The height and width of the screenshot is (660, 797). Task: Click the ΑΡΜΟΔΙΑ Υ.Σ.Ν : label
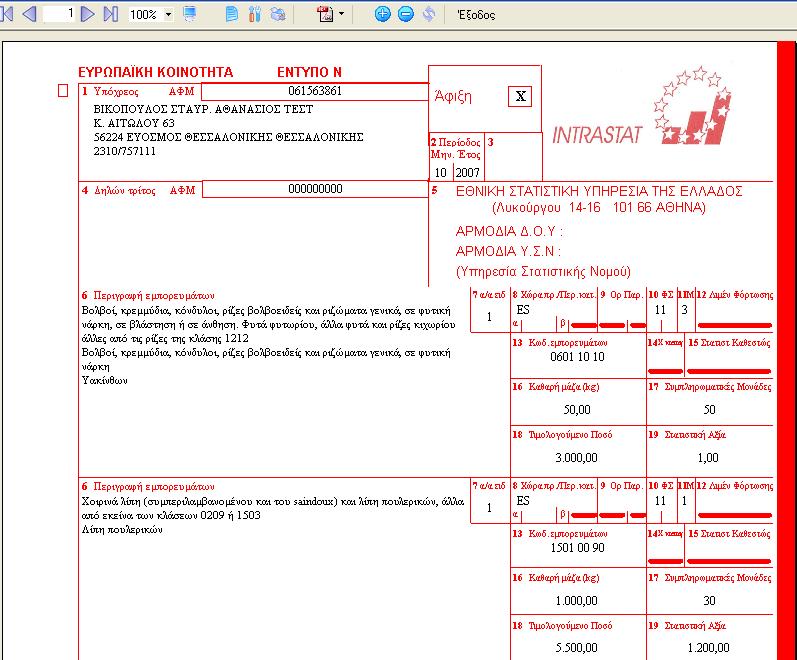(508, 251)
